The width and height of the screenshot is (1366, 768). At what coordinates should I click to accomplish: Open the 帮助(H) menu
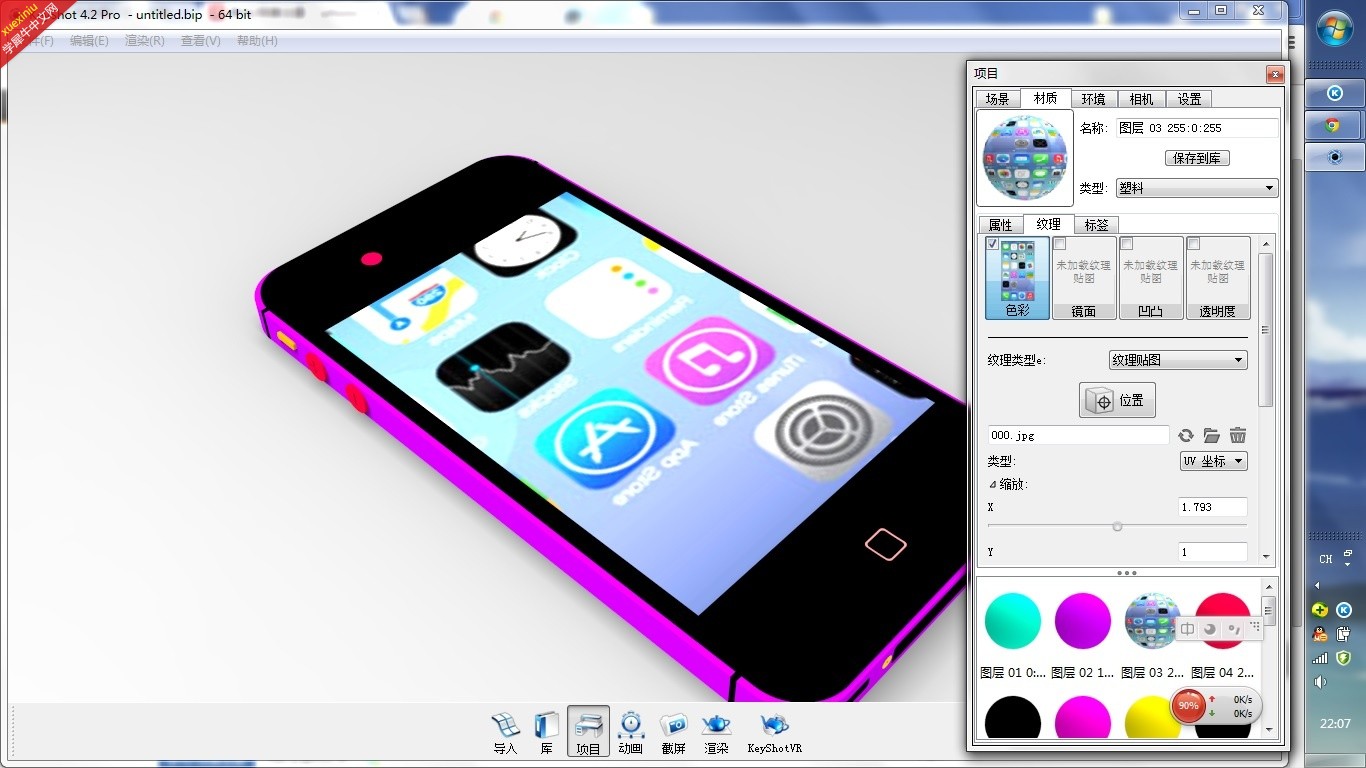pyautogui.click(x=257, y=41)
